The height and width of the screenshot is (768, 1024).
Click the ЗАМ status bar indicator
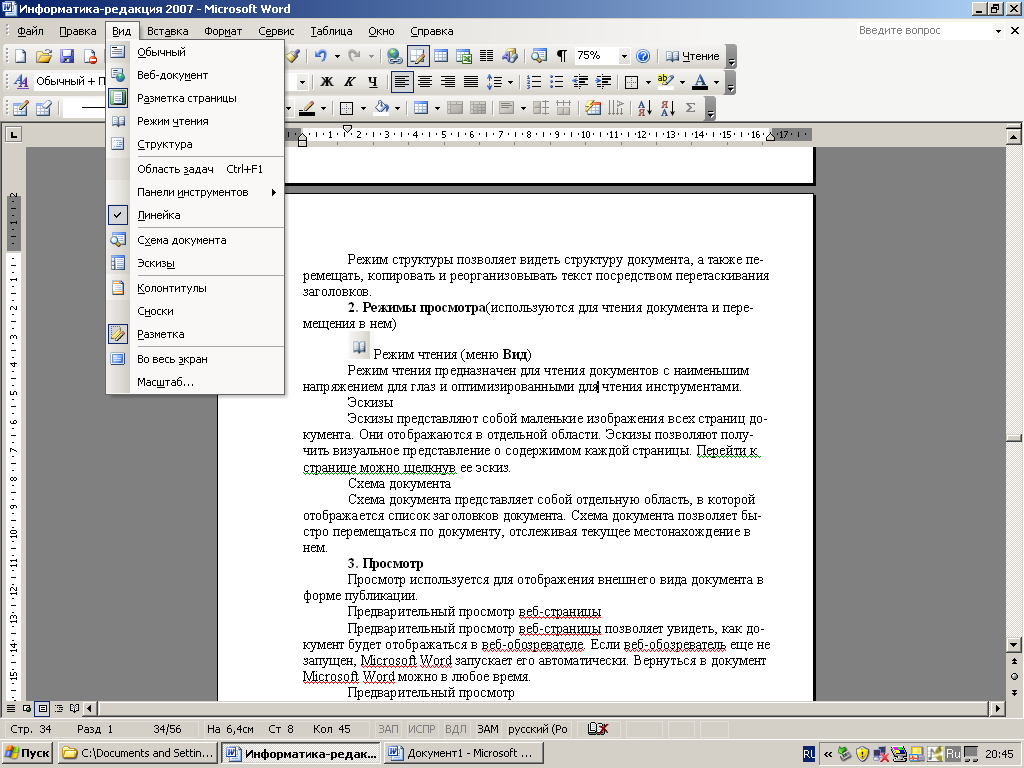coord(487,729)
